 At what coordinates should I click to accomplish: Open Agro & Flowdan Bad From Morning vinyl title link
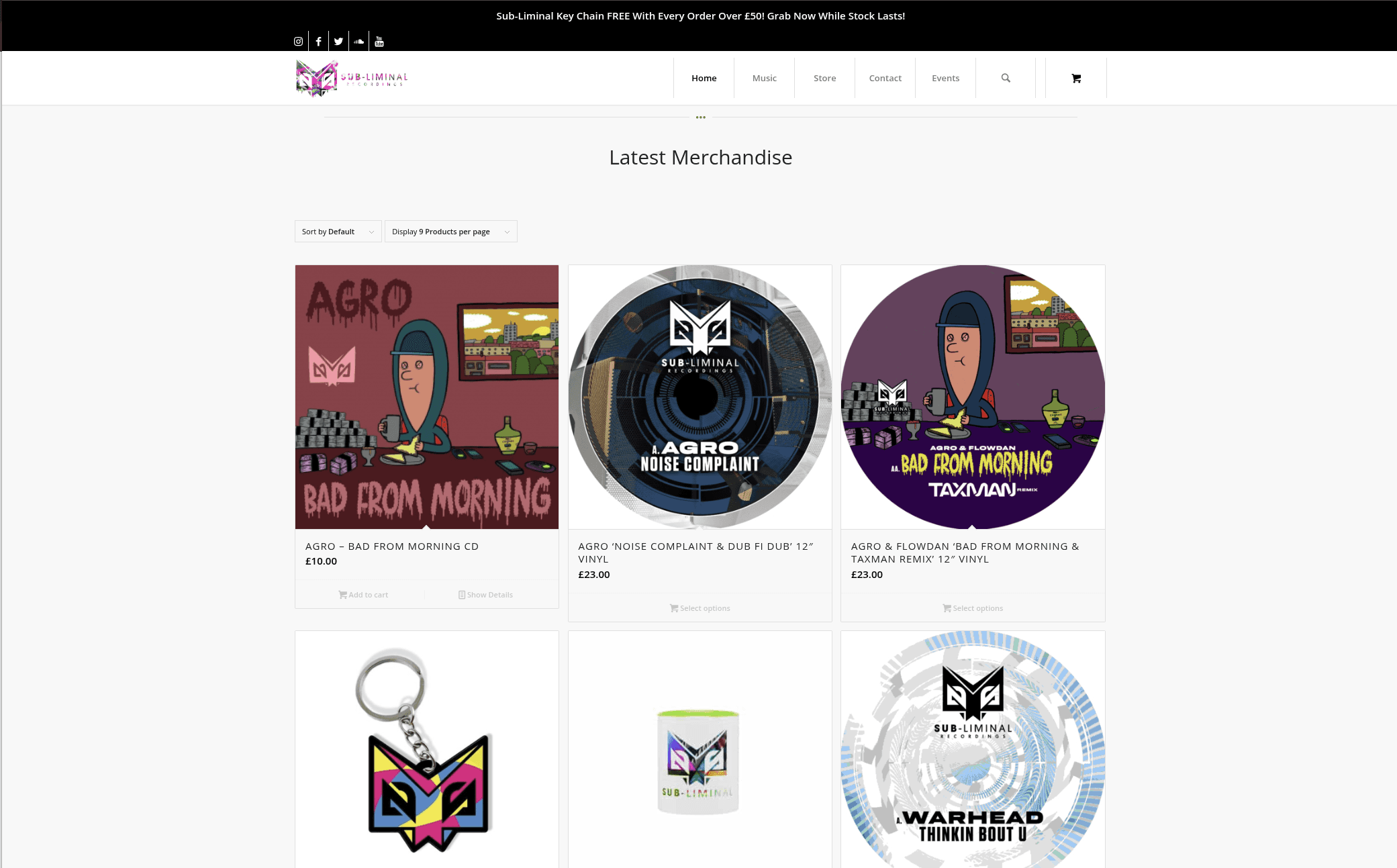(x=965, y=552)
